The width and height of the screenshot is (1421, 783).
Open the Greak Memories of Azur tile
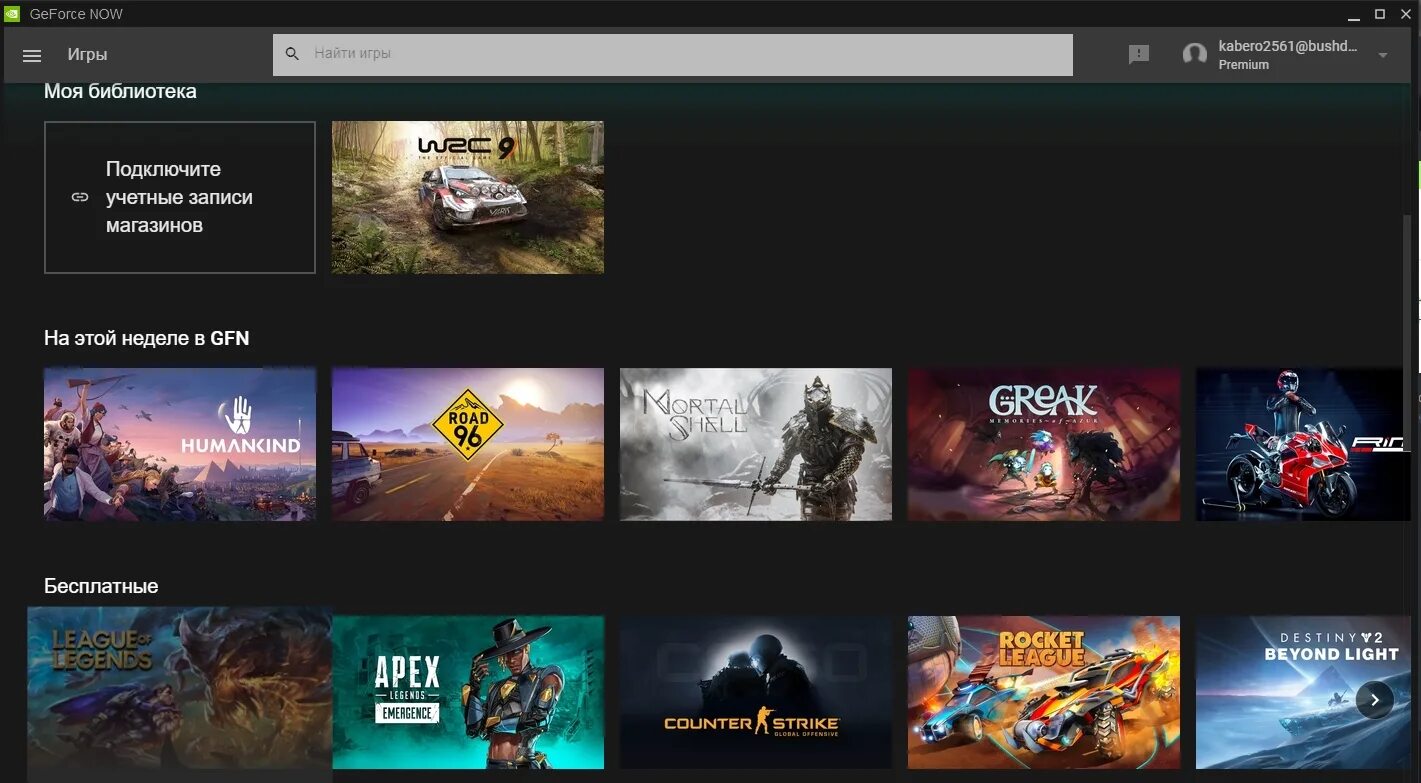click(1044, 444)
